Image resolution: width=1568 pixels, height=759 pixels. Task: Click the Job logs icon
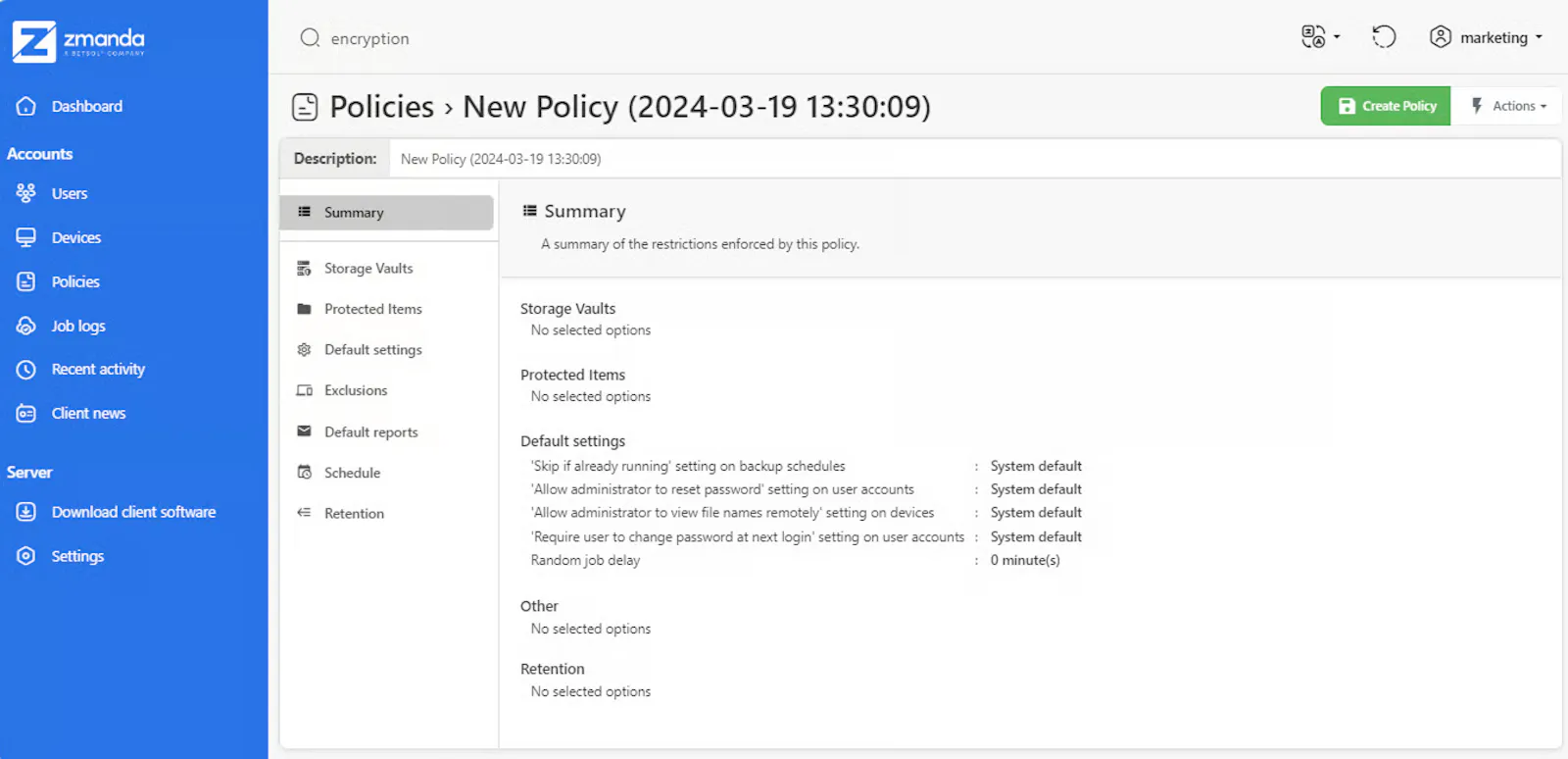point(26,326)
